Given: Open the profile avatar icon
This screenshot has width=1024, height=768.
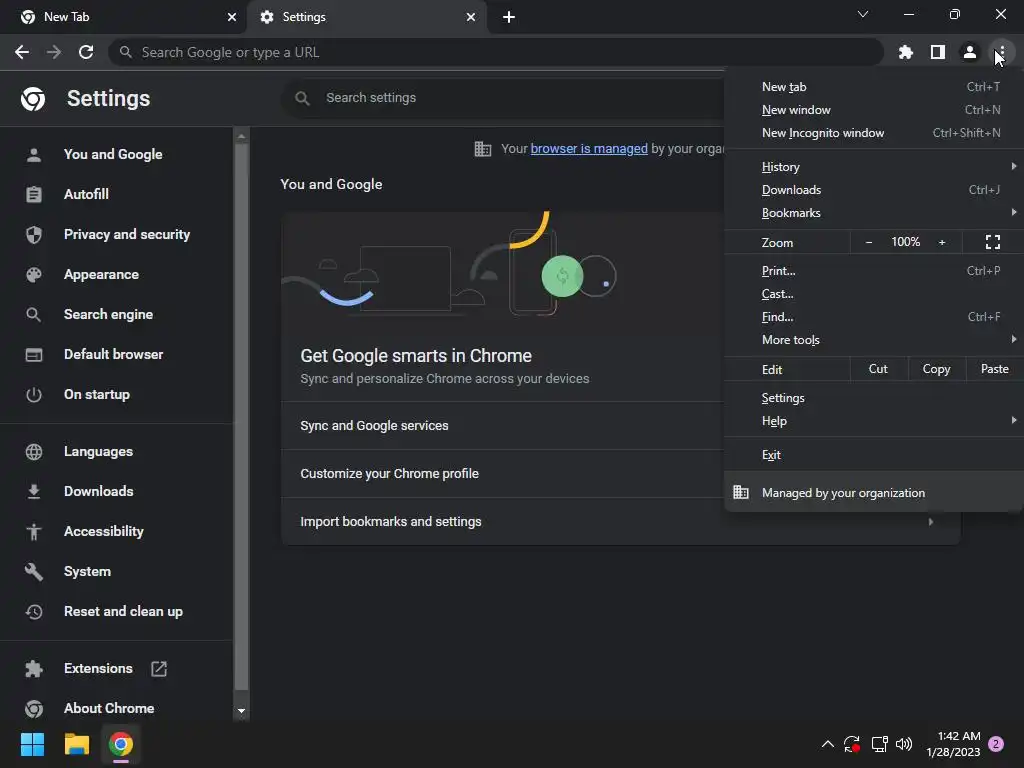Looking at the screenshot, I should (969, 52).
